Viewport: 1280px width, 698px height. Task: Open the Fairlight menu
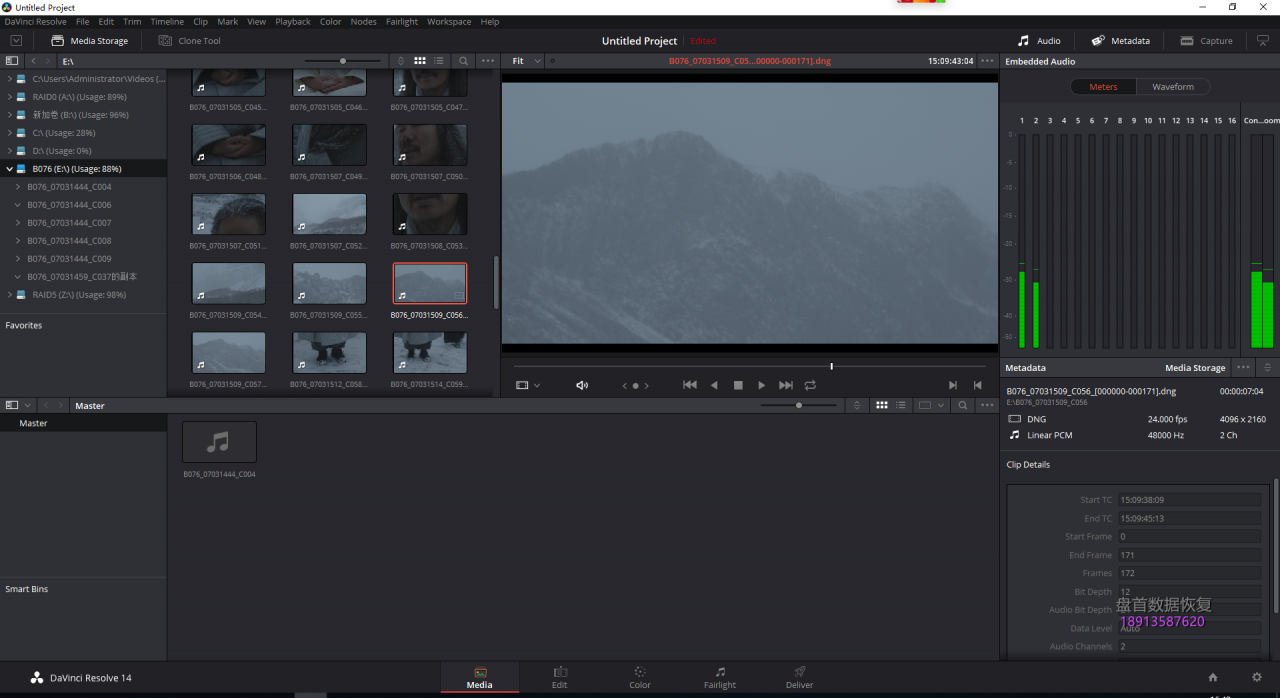402,21
